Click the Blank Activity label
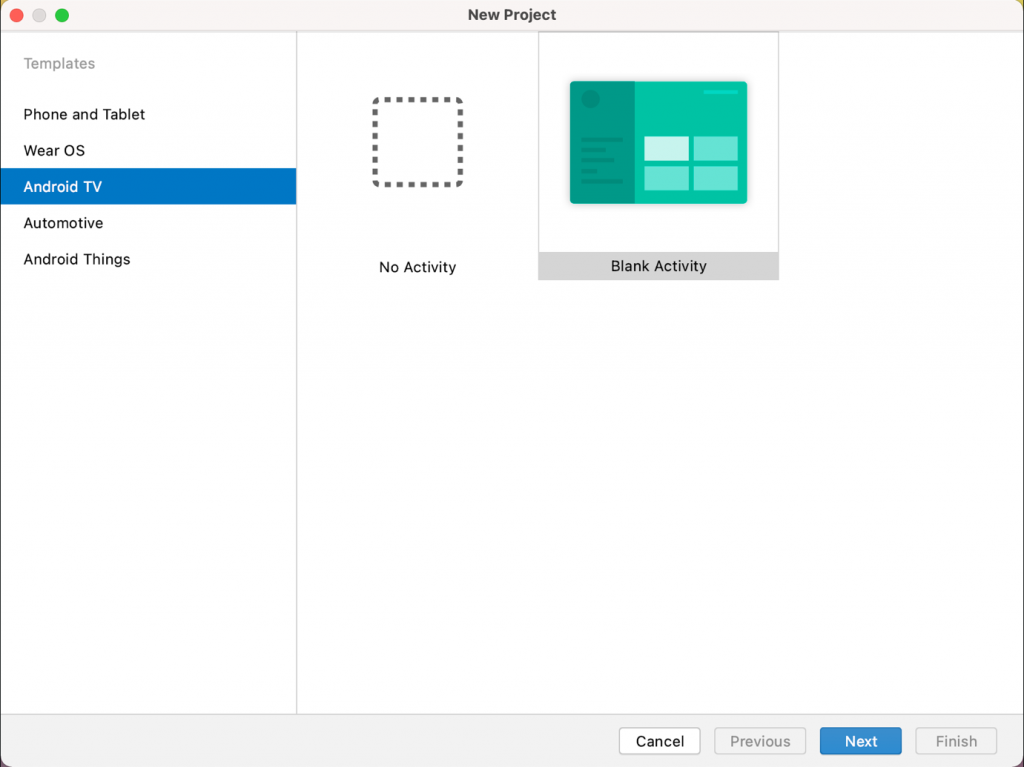Viewport: 1024px width, 767px height. click(x=658, y=266)
